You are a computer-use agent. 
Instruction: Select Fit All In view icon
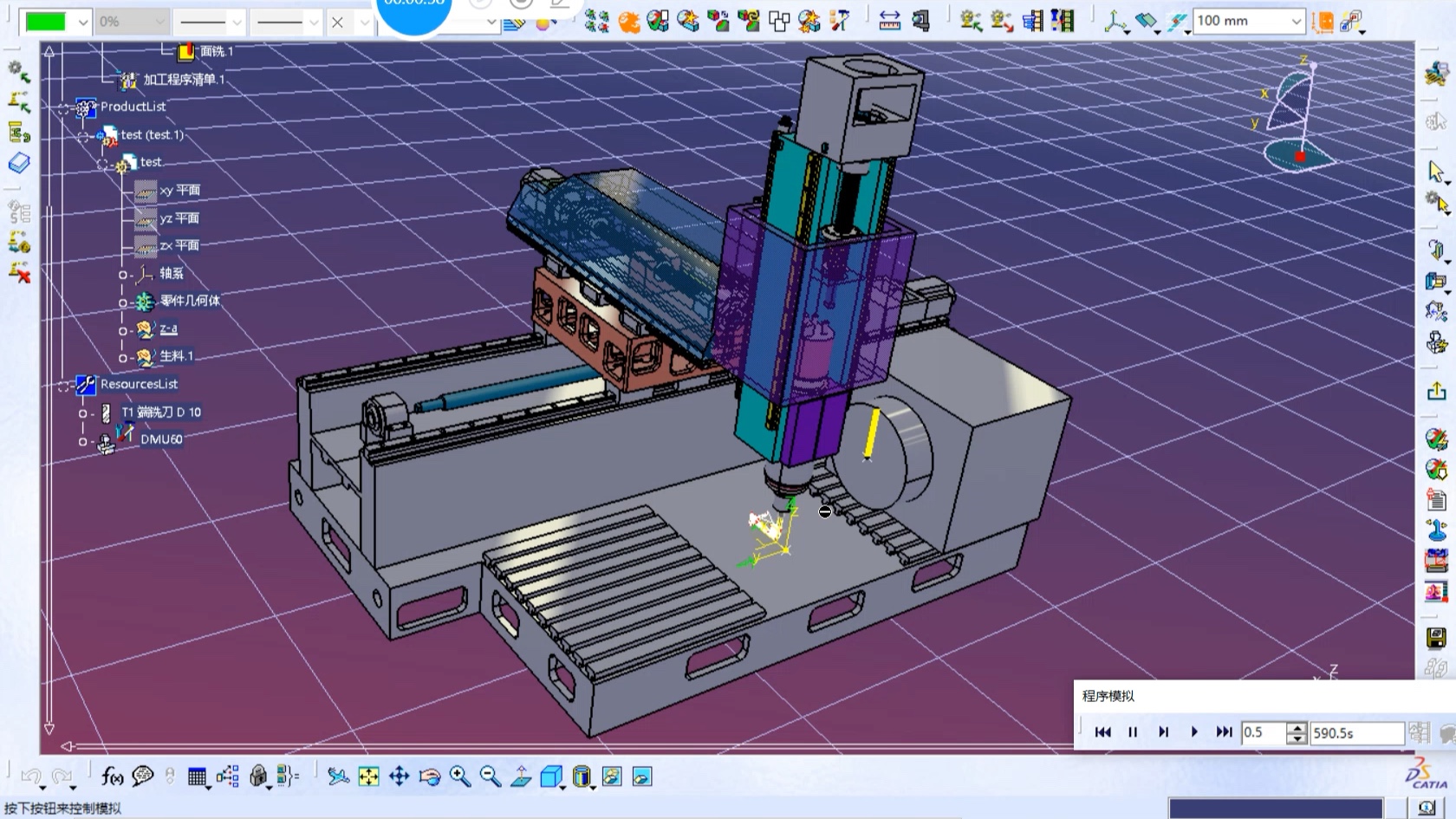369,777
